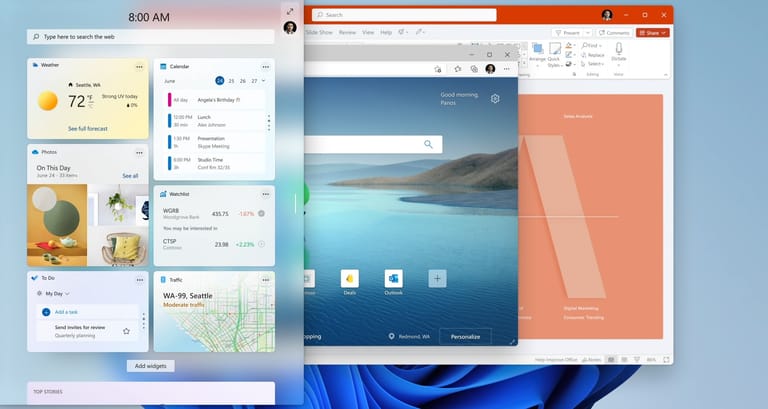Click Edge add-to-favorites star icon
The height and width of the screenshot is (409, 768).
pos(437,69)
